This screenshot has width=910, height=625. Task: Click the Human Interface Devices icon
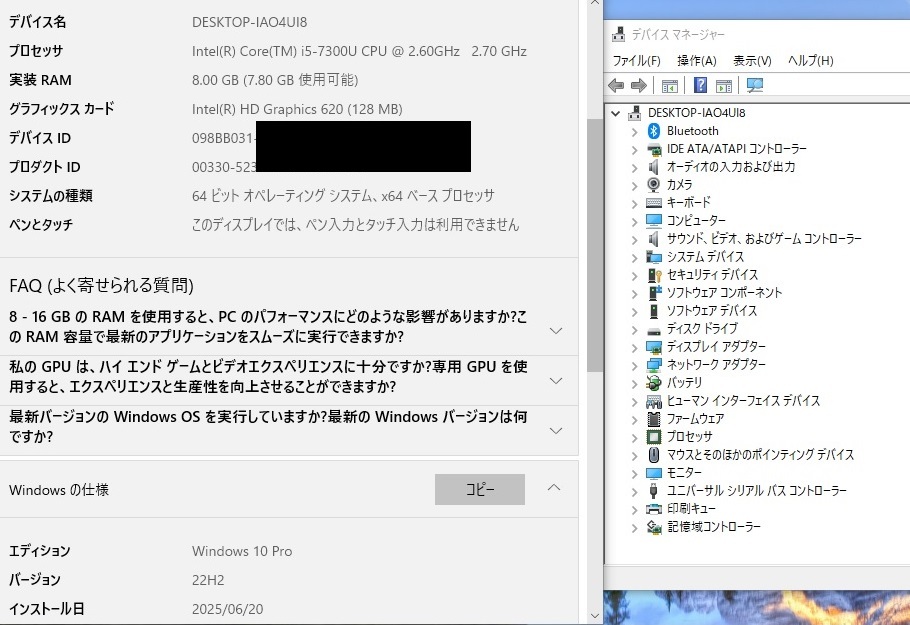pos(653,401)
